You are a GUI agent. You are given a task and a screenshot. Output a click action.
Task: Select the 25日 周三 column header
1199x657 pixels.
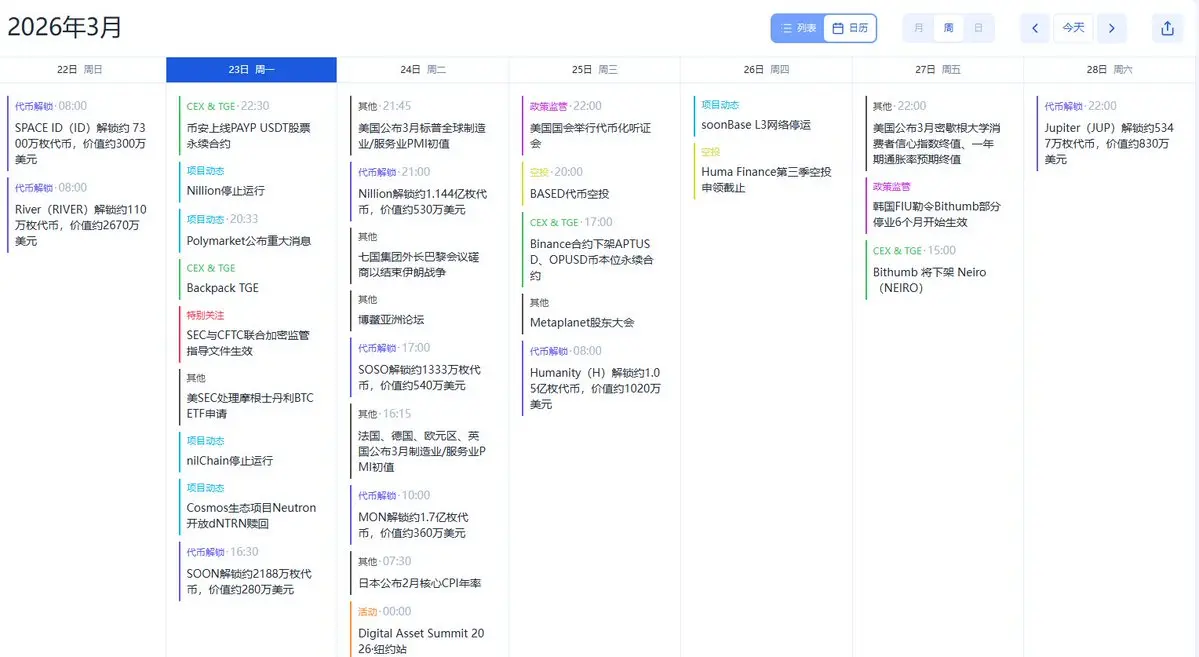tap(594, 70)
